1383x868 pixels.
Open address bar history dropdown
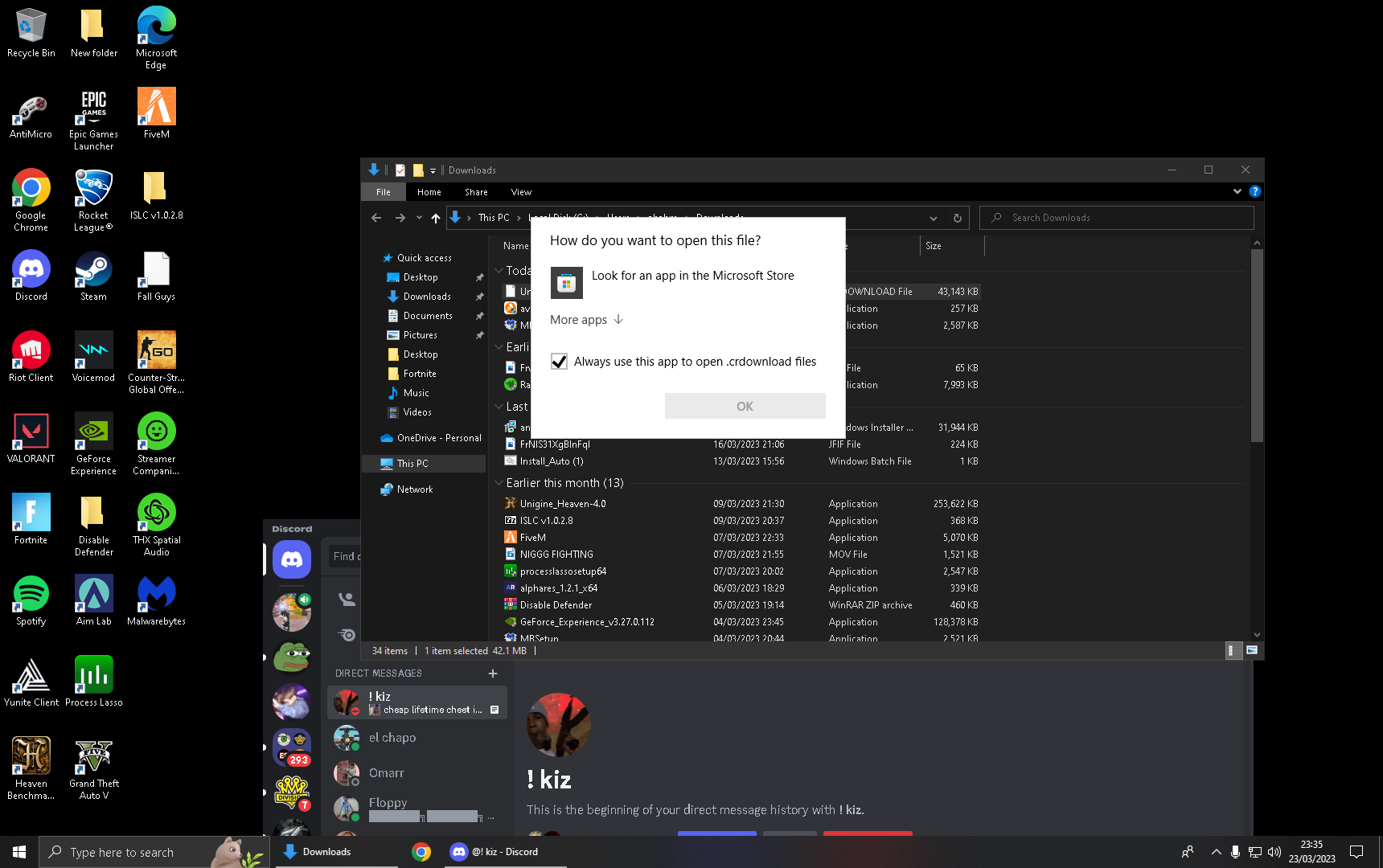click(933, 218)
